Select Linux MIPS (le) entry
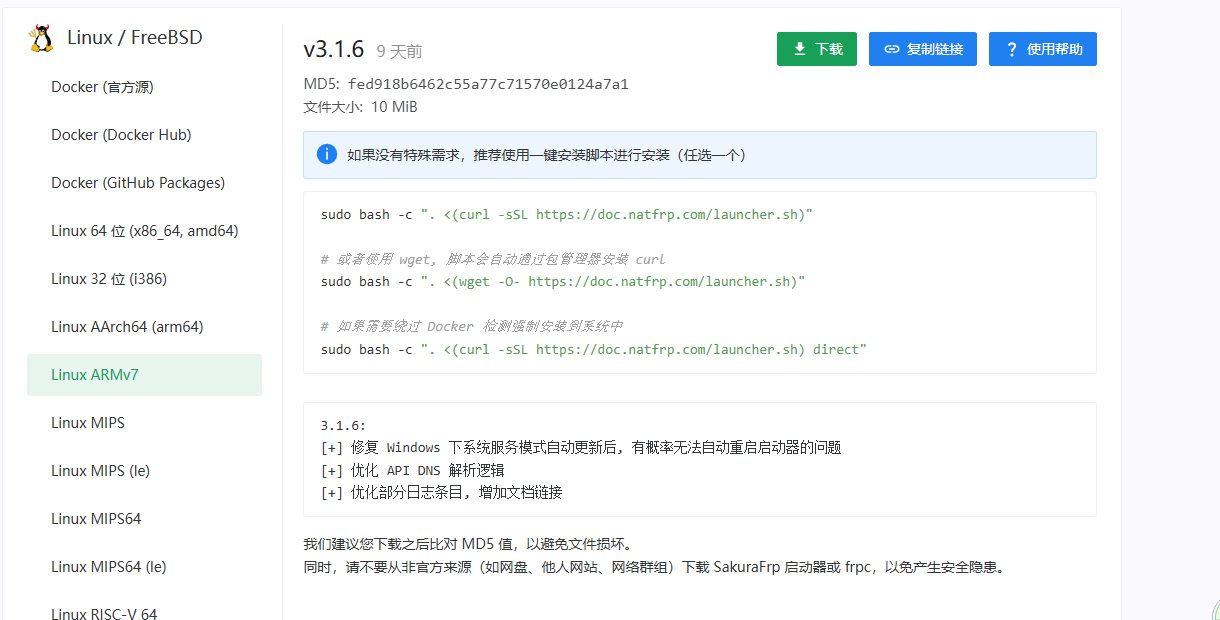Viewport: 1220px width, 620px height. pos(100,471)
